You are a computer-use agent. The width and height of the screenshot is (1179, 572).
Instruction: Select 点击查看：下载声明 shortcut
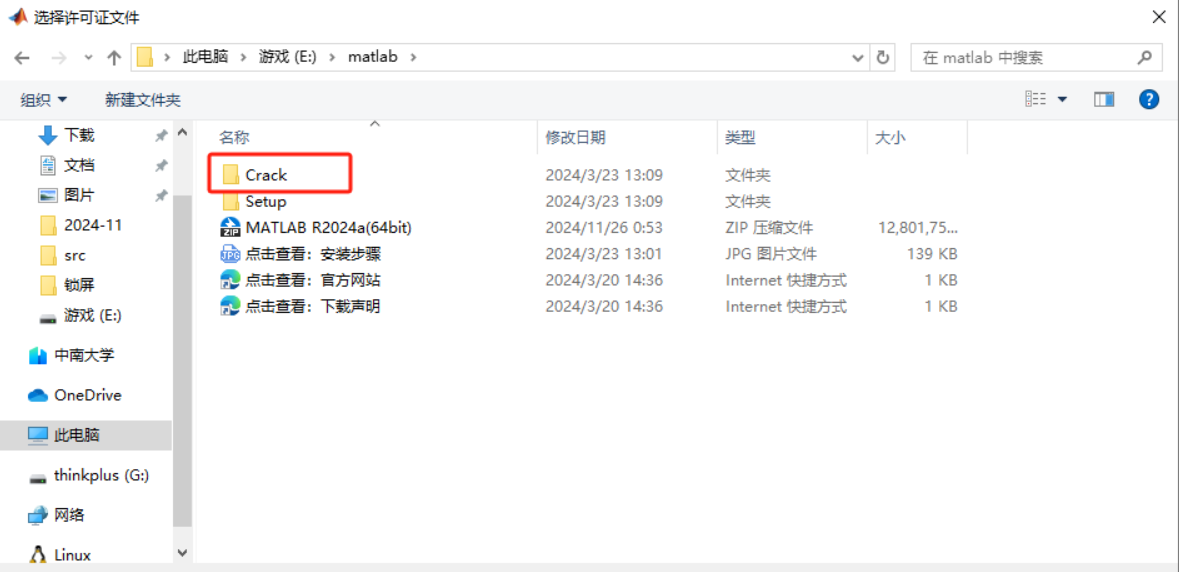[x=314, y=306]
